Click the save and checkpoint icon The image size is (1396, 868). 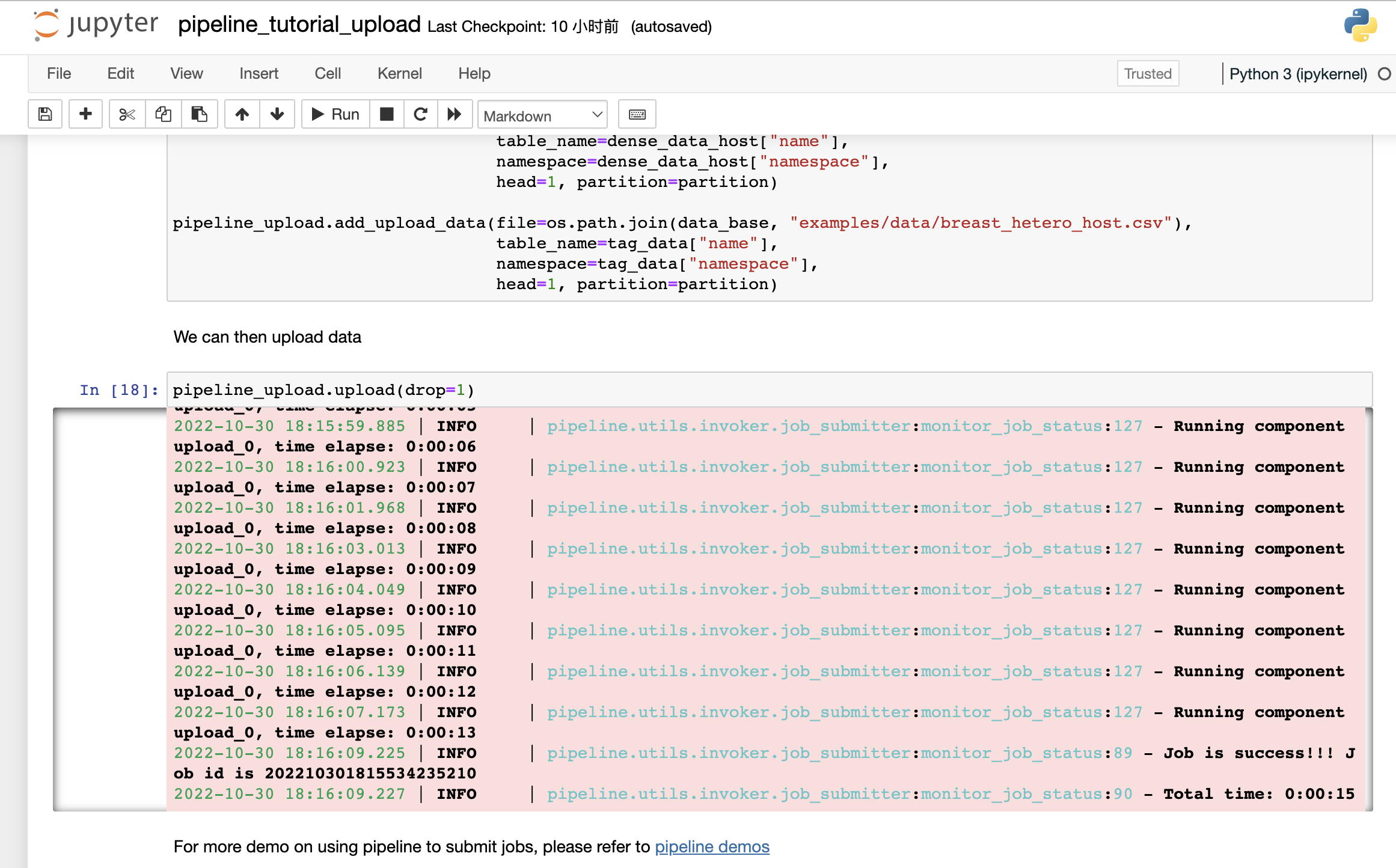45,114
